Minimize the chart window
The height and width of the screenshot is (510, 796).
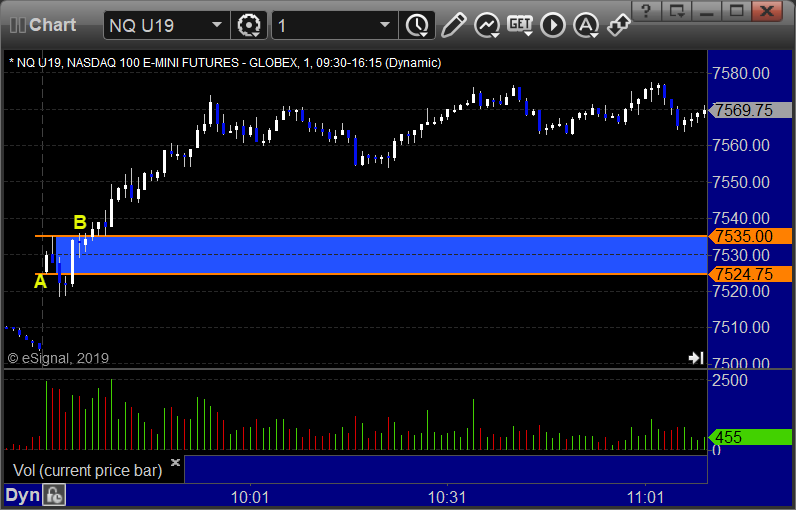pos(707,11)
